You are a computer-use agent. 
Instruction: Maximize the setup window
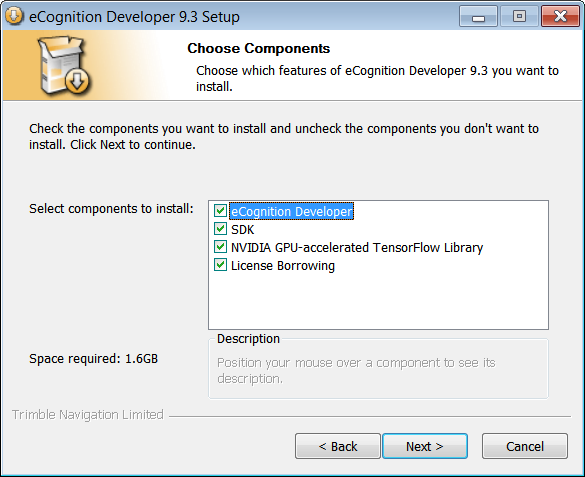point(519,16)
